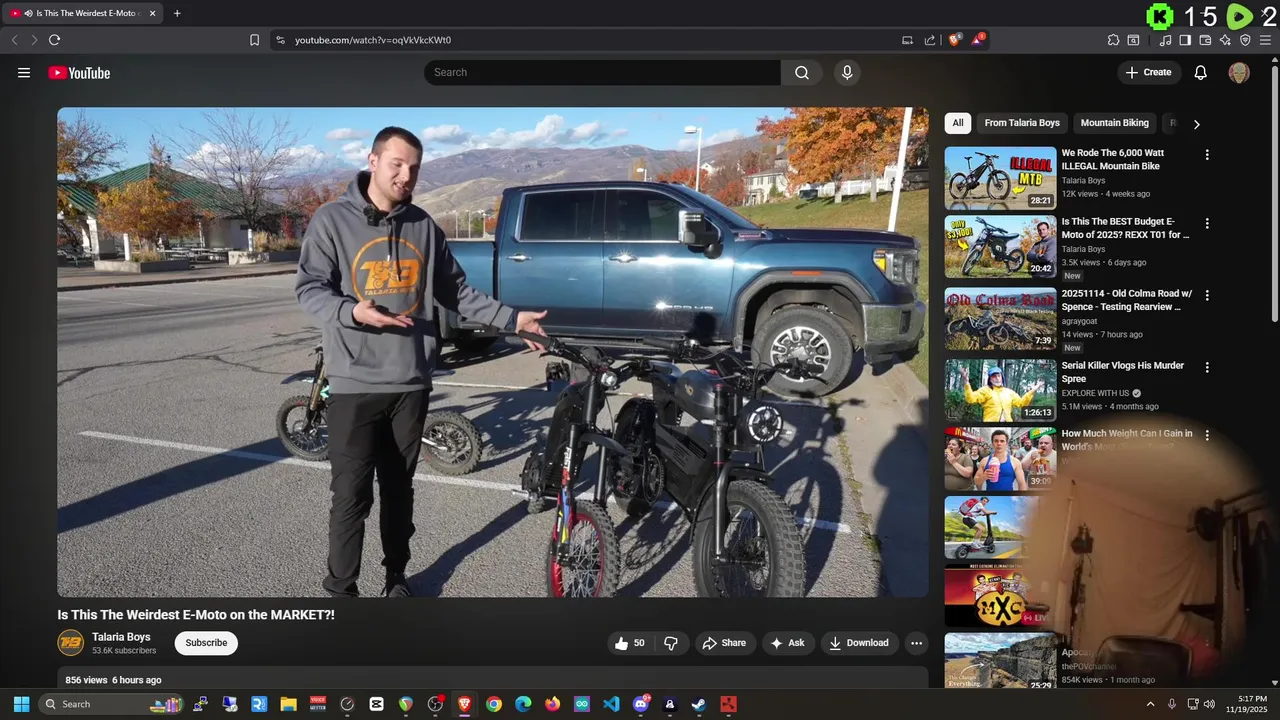1280x720 pixels.
Task: Open options for Serial Killer Vlogs video
Action: coord(1207,367)
